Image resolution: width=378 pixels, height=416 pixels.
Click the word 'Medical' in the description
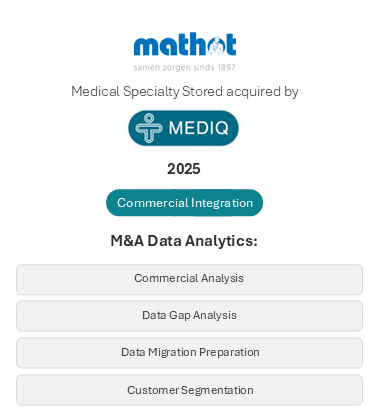95,91
